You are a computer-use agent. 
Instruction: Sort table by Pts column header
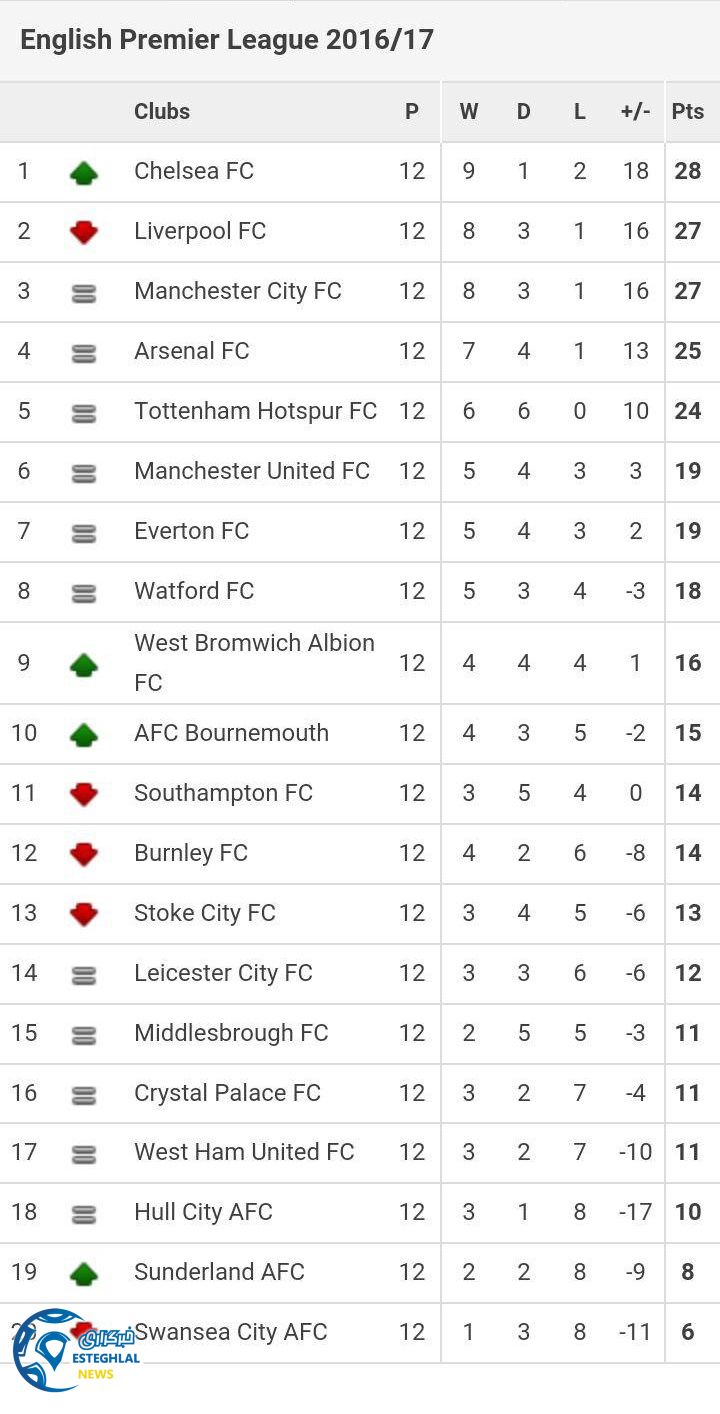(688, 112)
